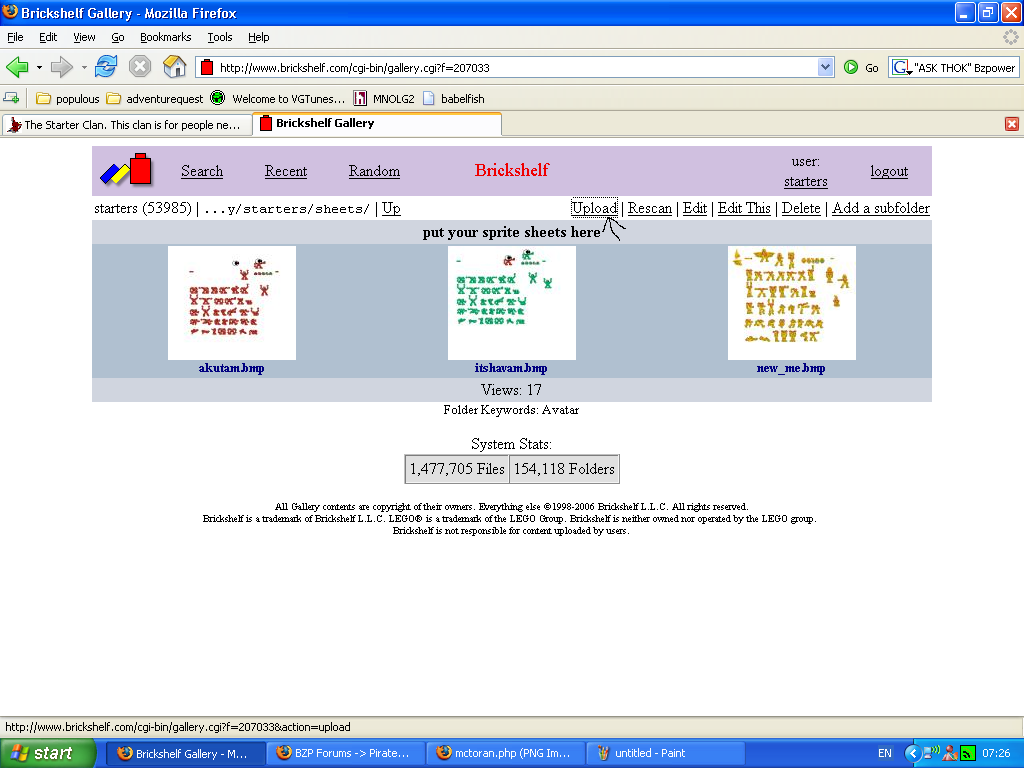Image resolution: width=1024 pixels, height=768 pixels.
Task: Open the akutam.bmp red sprite thumbnail
Action: coord(232,303)
